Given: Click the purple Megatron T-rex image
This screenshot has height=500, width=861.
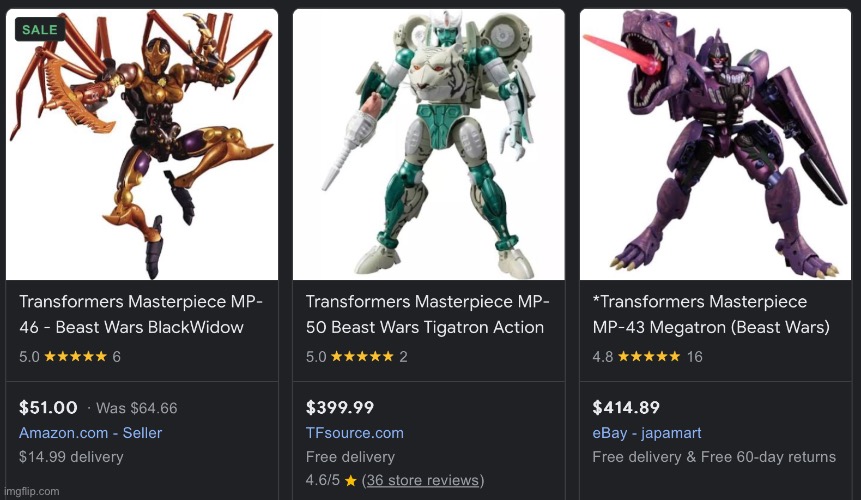Looking at the screenshot, I should pos(715,145).
